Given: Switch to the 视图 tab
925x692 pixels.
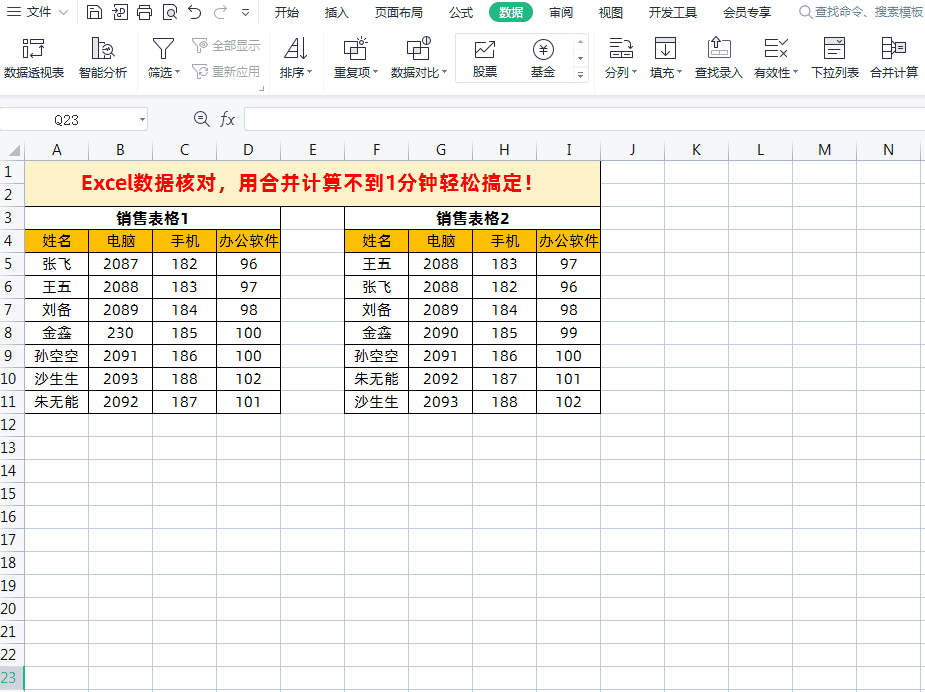Looking at the screenshot, I should click(x=611, y=12).
